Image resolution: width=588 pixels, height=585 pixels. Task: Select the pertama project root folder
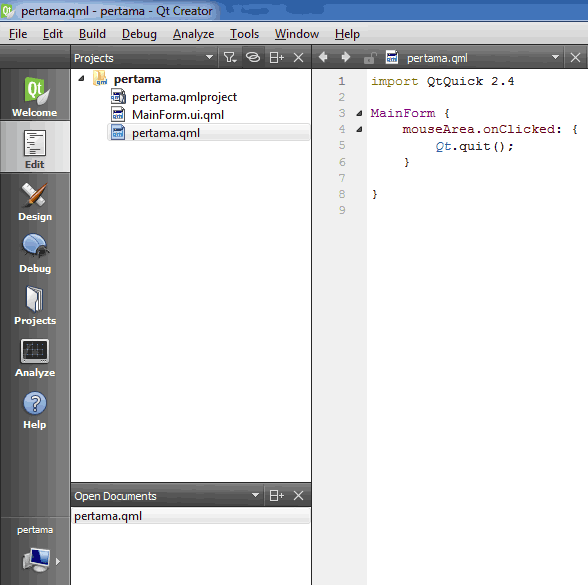click(x=137, y=79)
